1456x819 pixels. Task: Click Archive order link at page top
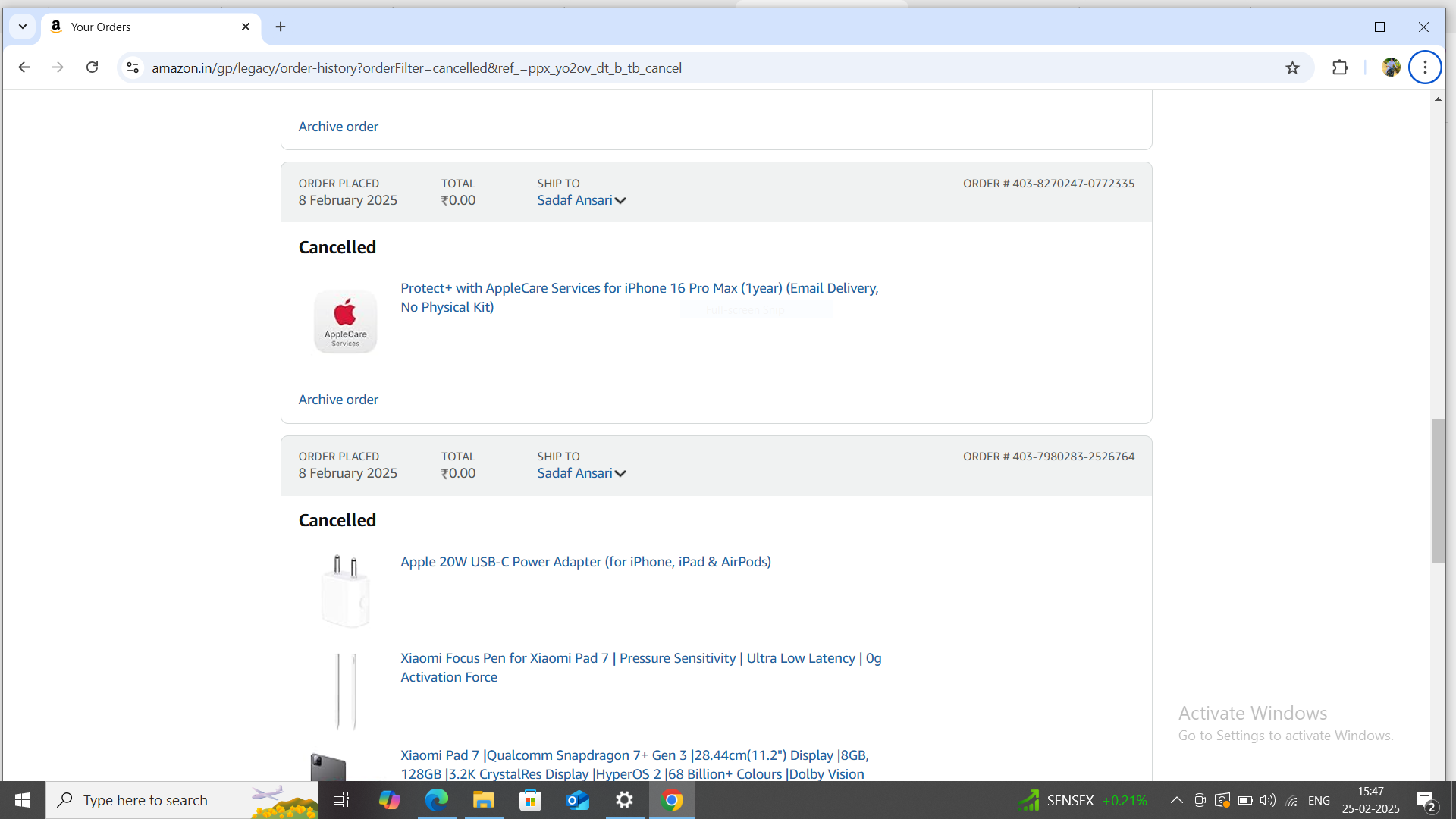point(338,127)
